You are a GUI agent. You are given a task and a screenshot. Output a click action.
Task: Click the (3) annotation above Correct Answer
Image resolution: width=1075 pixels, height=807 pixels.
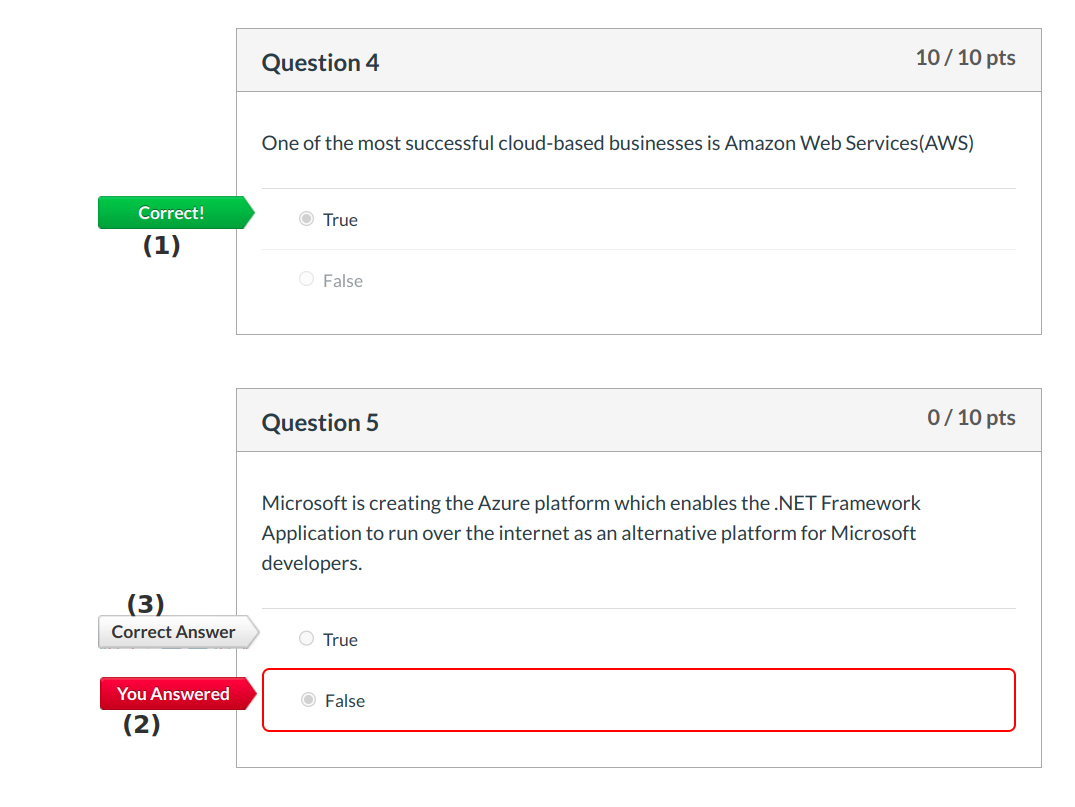pyautogui.click(x=145, y=604)
